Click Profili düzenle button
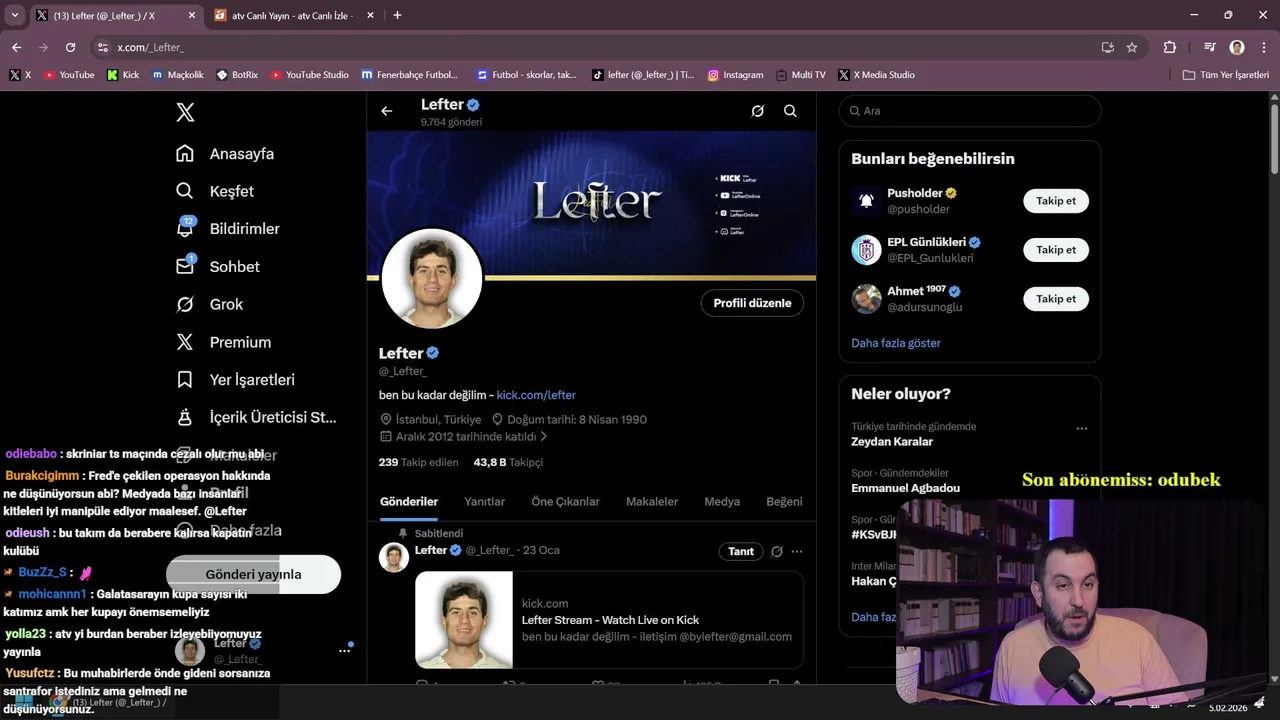This screenshot has width=1280, height=720. click(x=752, y=303)
